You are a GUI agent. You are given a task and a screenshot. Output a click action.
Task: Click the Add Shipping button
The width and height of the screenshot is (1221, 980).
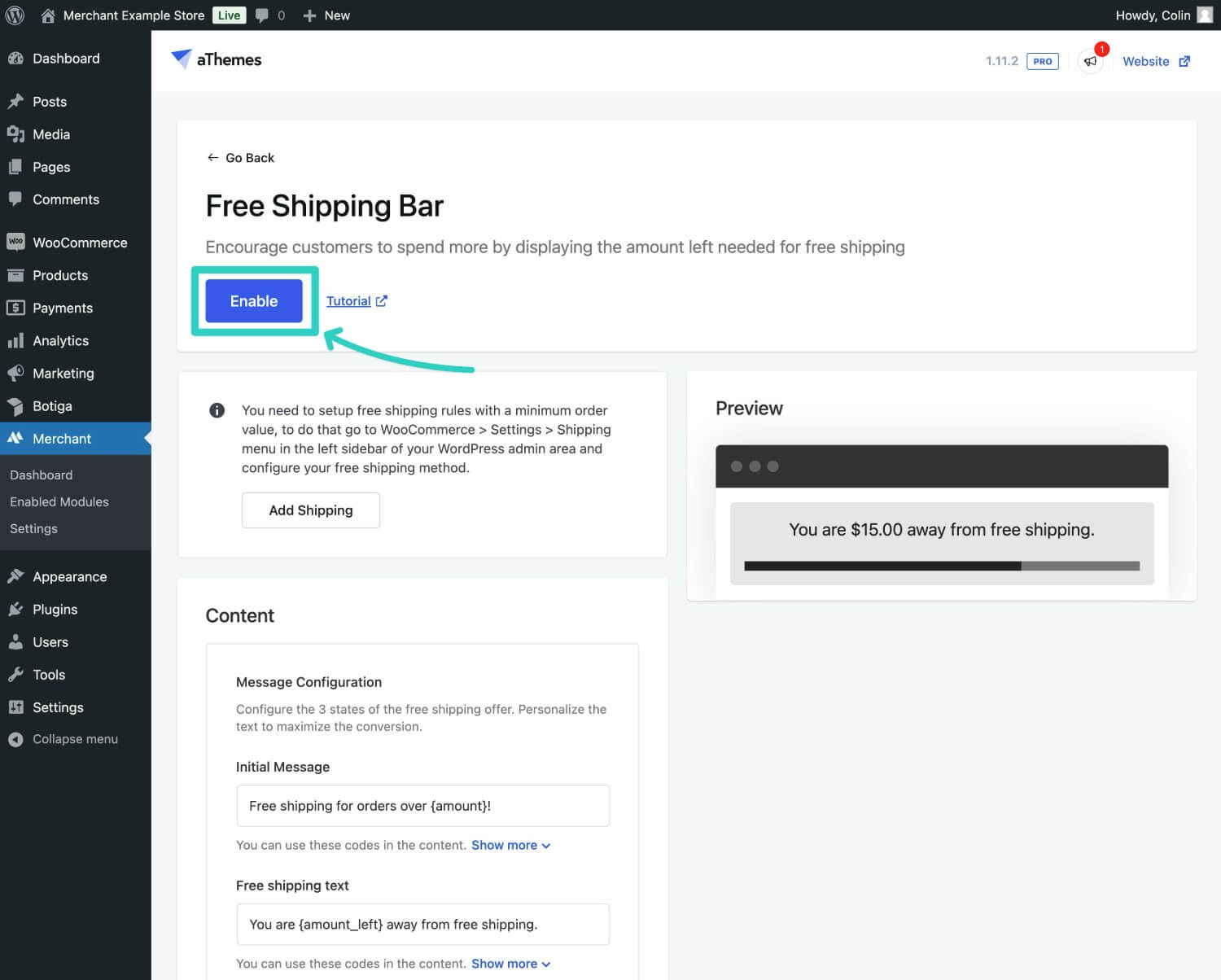pos(311,510)
